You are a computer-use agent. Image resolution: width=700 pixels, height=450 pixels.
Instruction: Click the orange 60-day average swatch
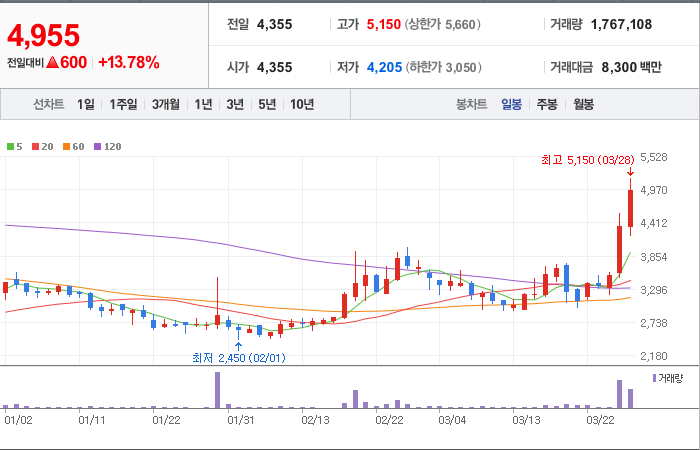pos(67,147)
